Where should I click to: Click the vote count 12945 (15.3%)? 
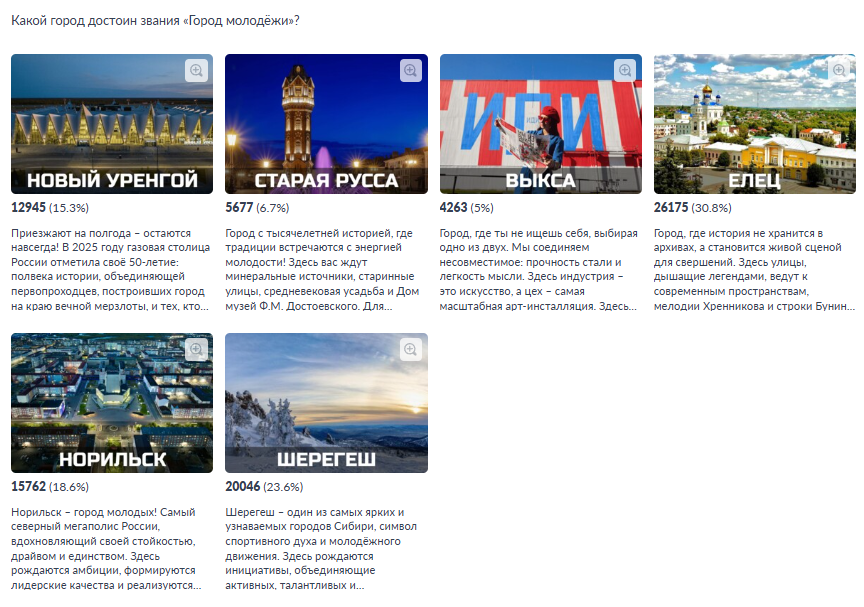point(50,208)
